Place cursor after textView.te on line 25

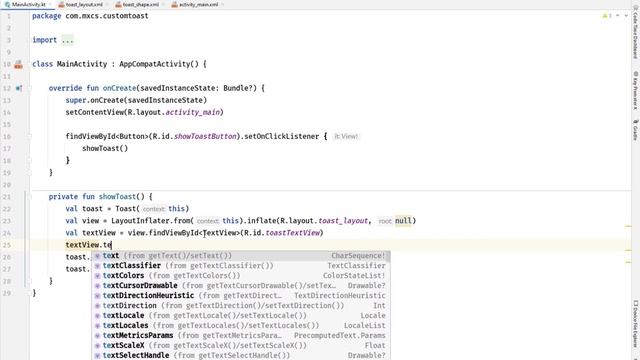pyautogui.click(x=112, y=245)
